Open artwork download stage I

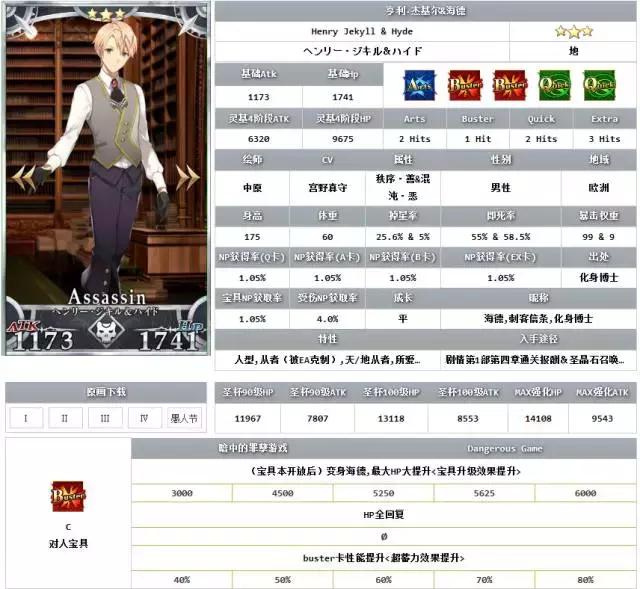click(x=26, y=418)
